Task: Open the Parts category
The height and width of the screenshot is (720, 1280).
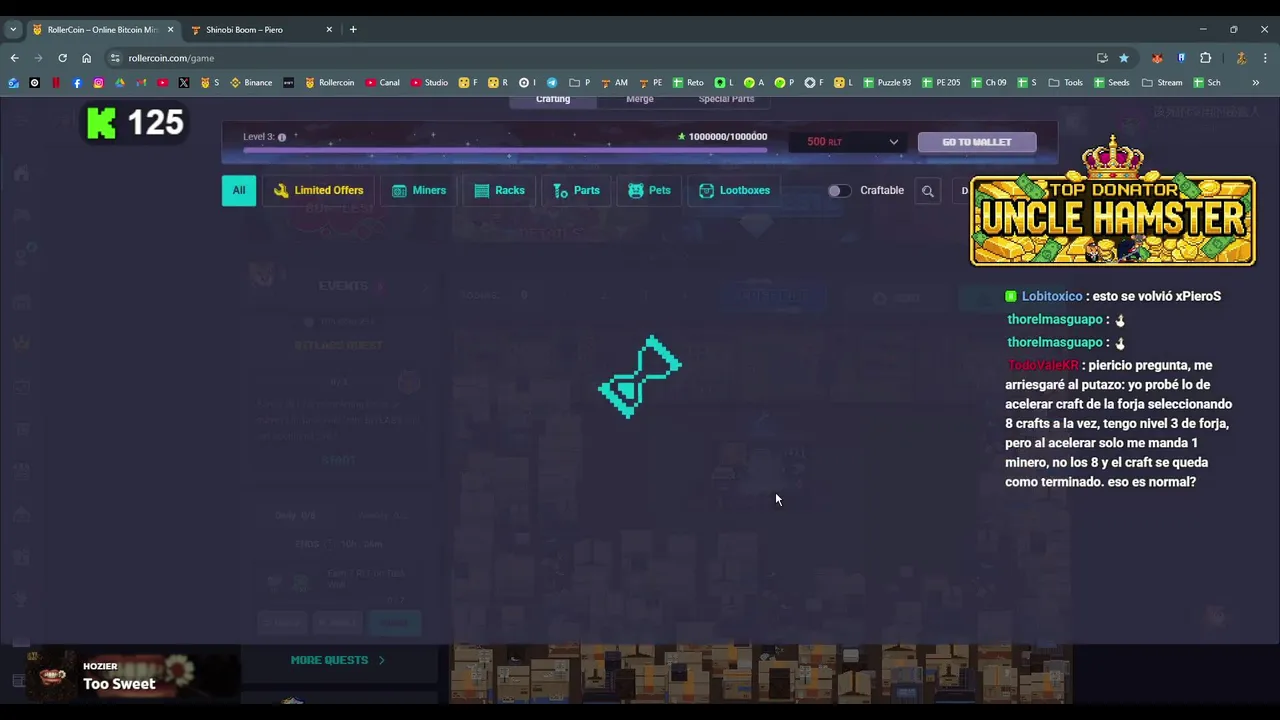Action: pos(577,190)
